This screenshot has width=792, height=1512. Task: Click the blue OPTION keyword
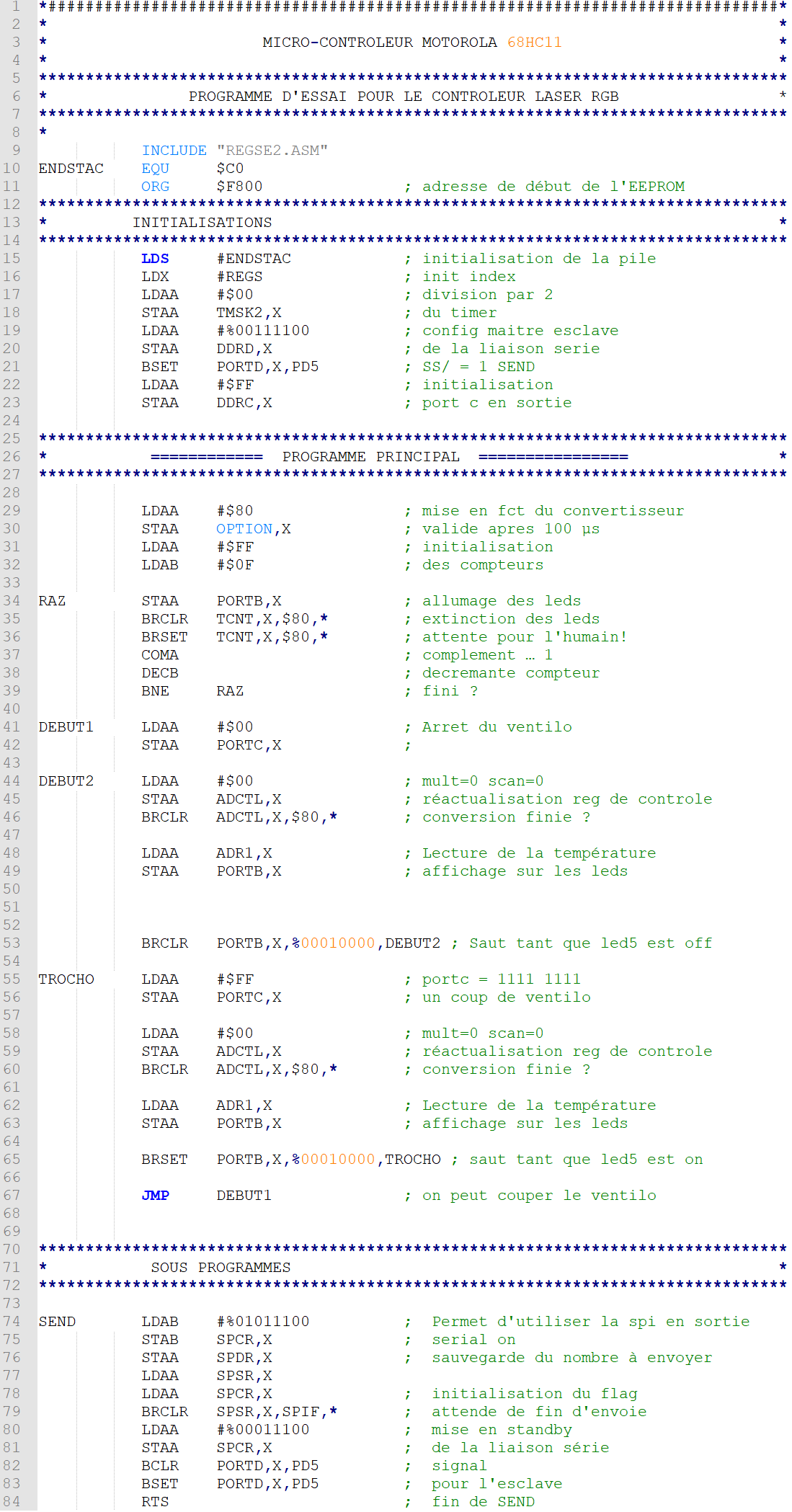pyautogui.click(x=244, y=529)
